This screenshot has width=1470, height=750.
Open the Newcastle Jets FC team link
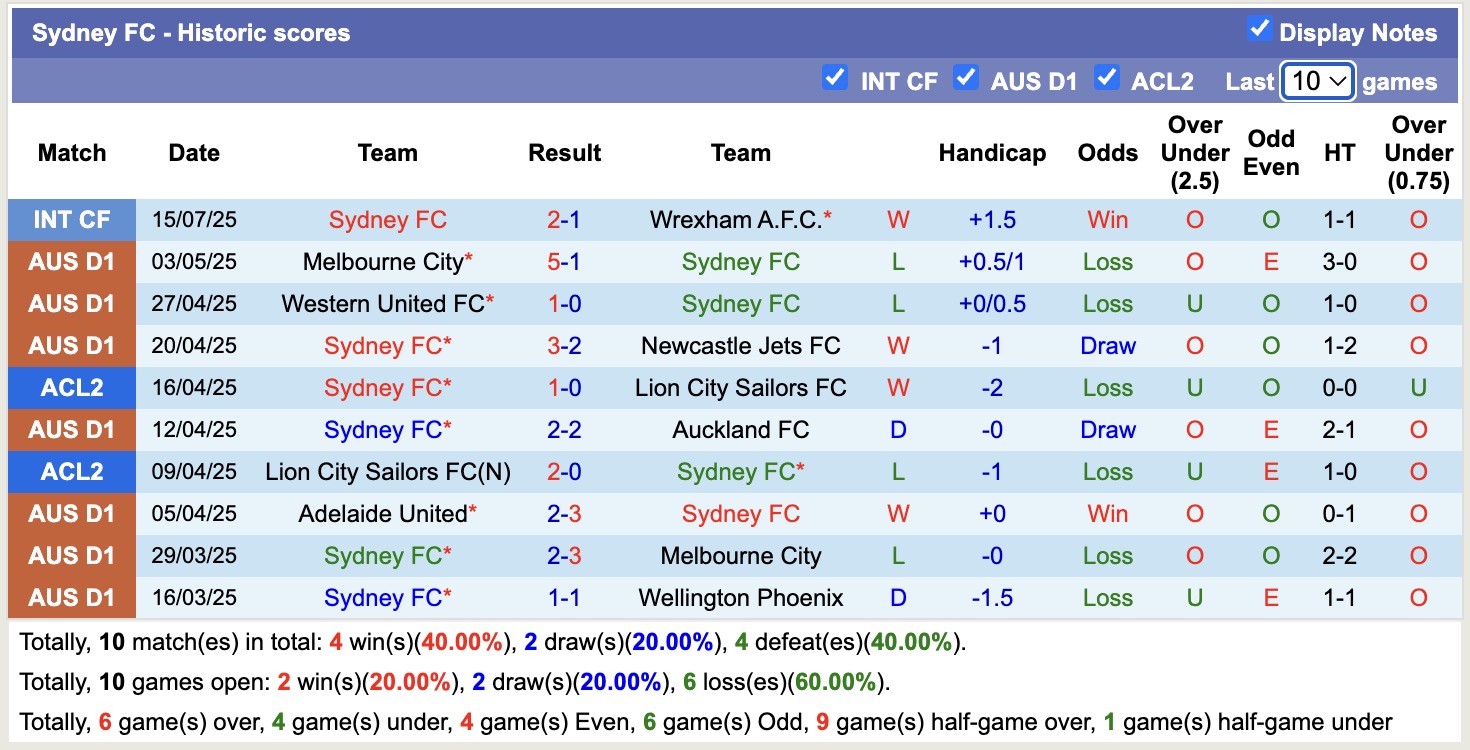click(x=740, y=345)
